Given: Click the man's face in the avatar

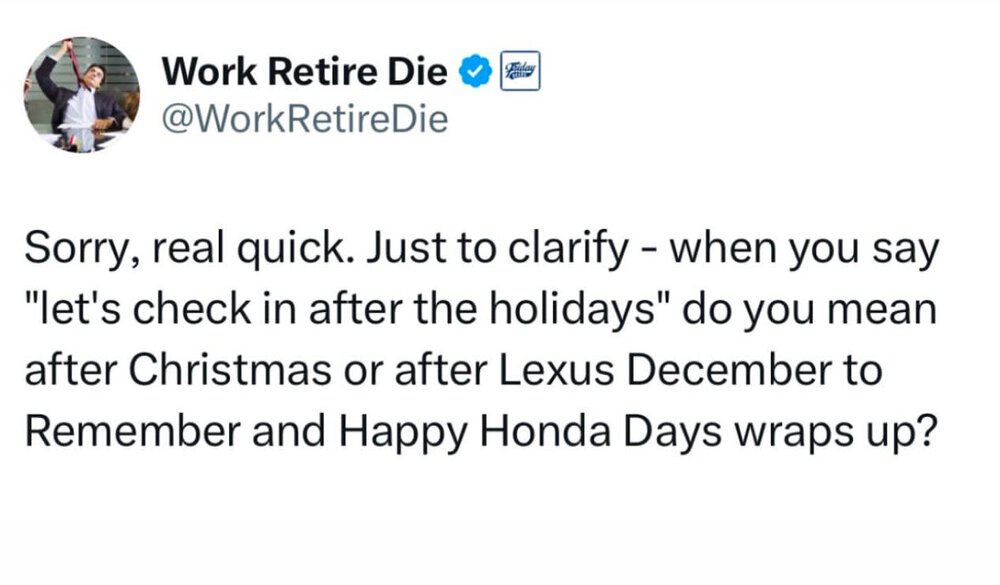Looking at the screenshot, I should point(96,75).
